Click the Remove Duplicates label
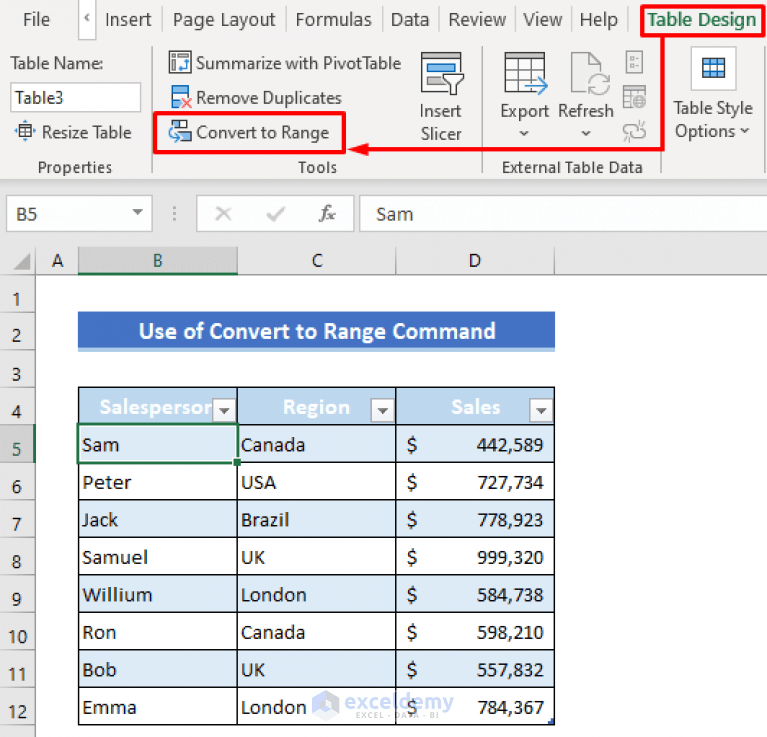767x737 pixels. (269, 97)
